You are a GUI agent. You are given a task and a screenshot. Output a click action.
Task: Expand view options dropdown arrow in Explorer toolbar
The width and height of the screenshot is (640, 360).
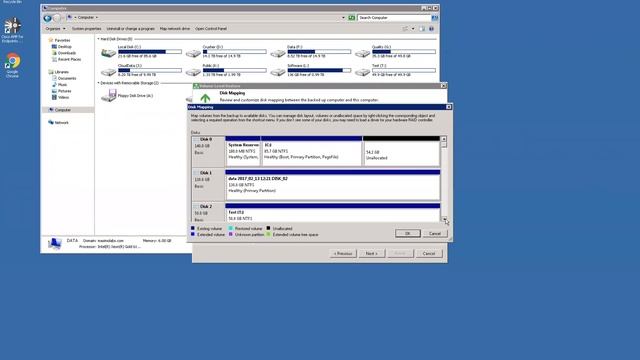[413, 29]
